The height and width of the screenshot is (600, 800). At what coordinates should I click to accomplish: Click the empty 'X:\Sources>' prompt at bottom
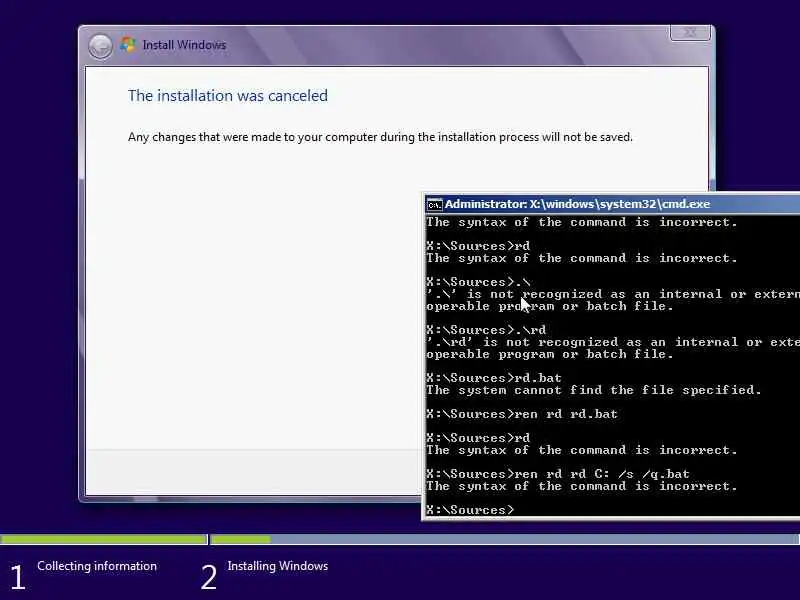point(470,510)
